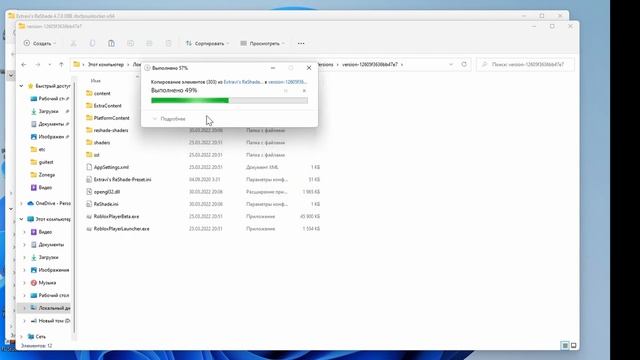
Task: Switch to large thumbnails view icon
Action: point(573,346)
